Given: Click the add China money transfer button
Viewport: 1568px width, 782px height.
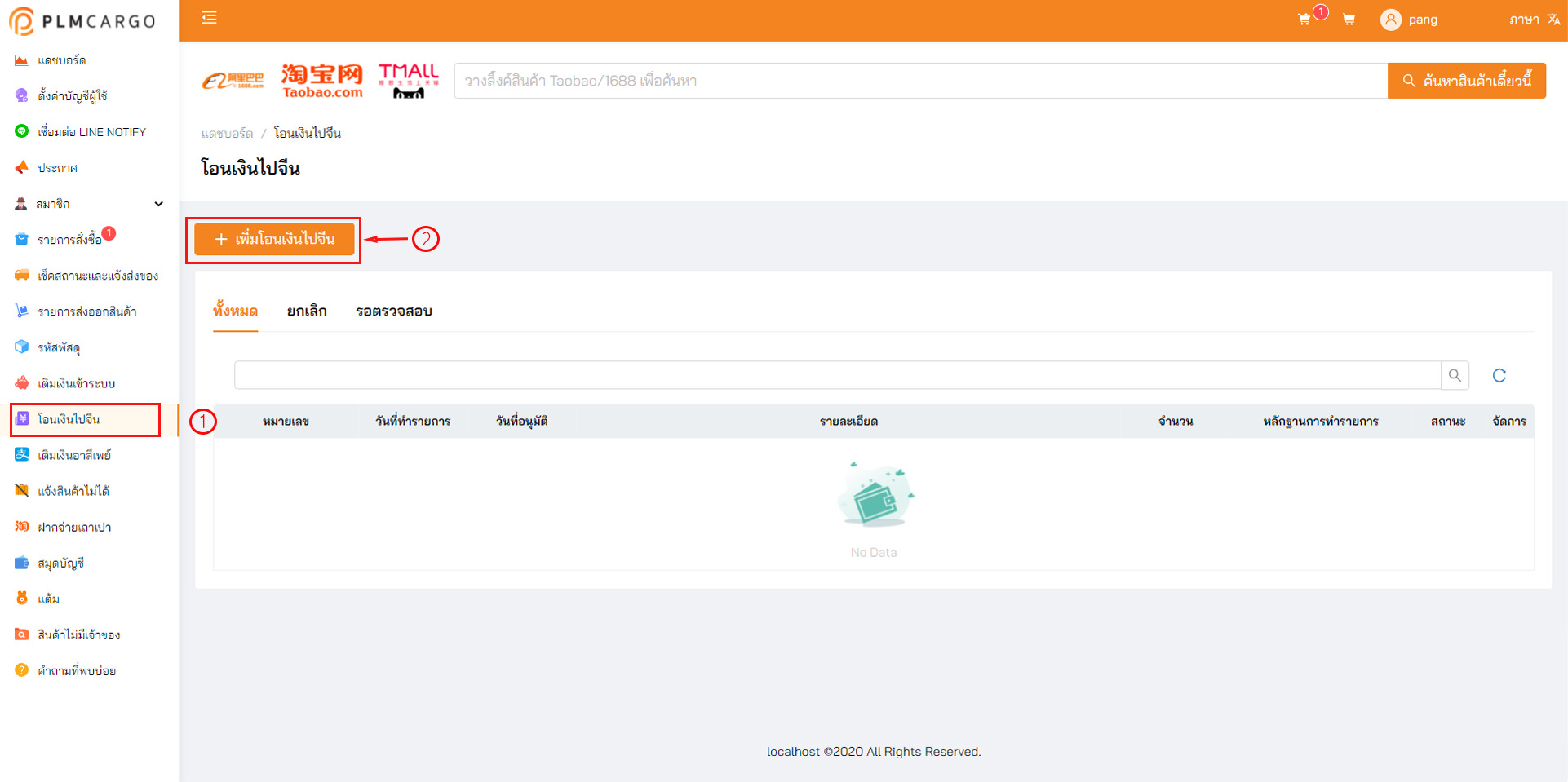Looking at the screenshot, I should click(x=274, y=239).
